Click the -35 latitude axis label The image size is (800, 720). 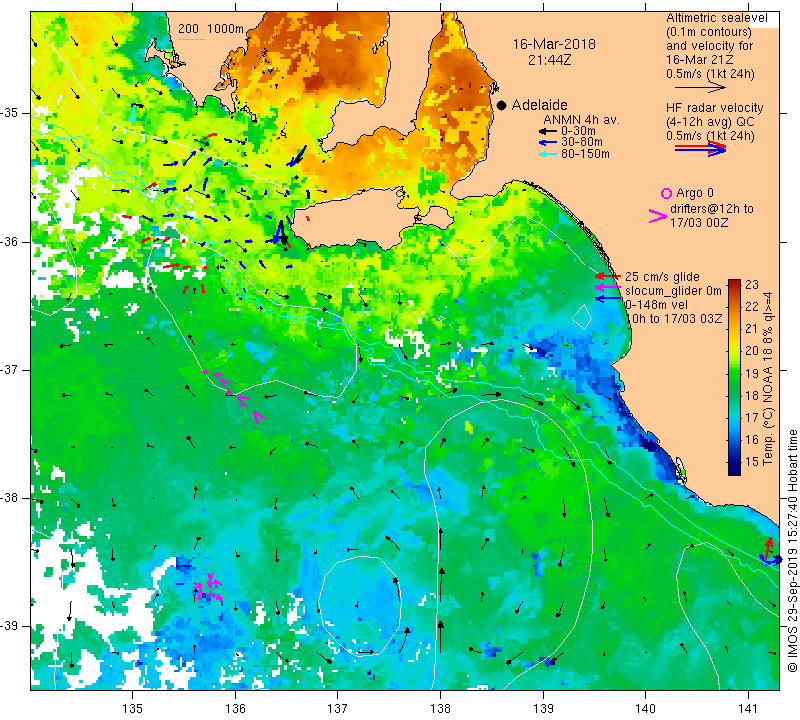tap(9, 112)
